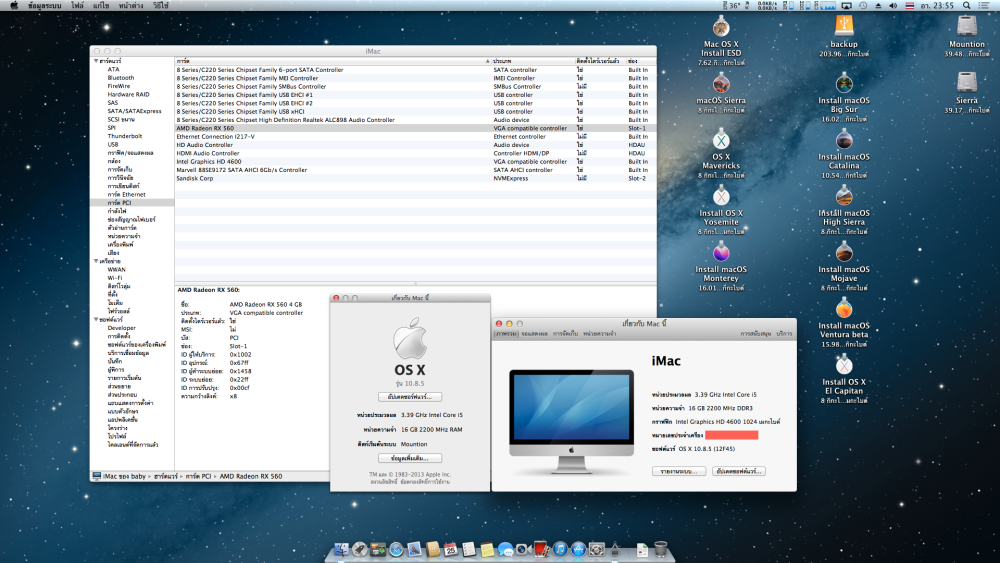The width and height of the screenshot is (1000, 563).
Task: Select Marvell 88SE9172 SATA AHCI controller row
Action: pos(415,170)
